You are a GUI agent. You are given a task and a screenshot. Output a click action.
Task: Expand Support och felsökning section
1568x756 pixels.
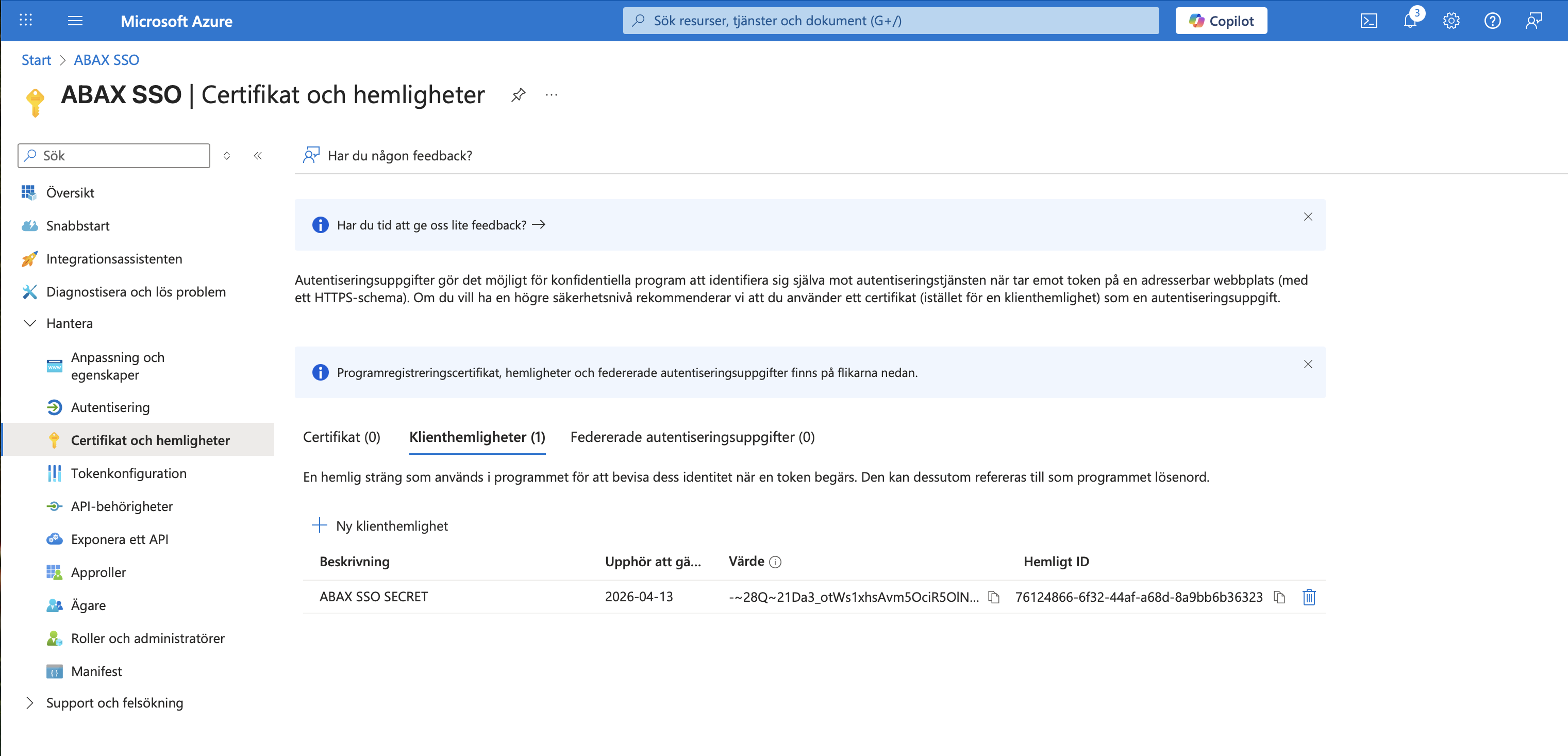pyautogui.click(x=30, y=703)
